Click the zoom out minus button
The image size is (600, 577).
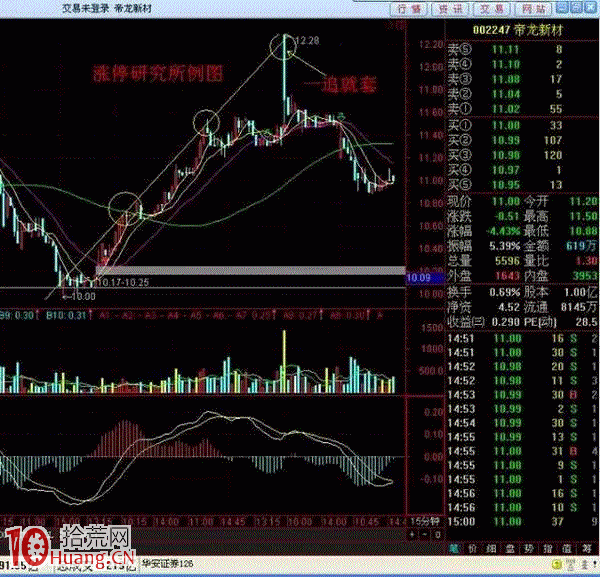425,535
